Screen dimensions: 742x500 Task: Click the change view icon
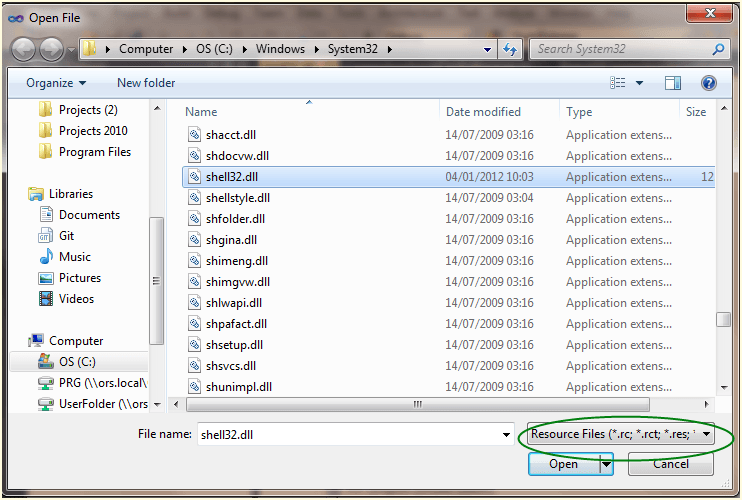618,83
